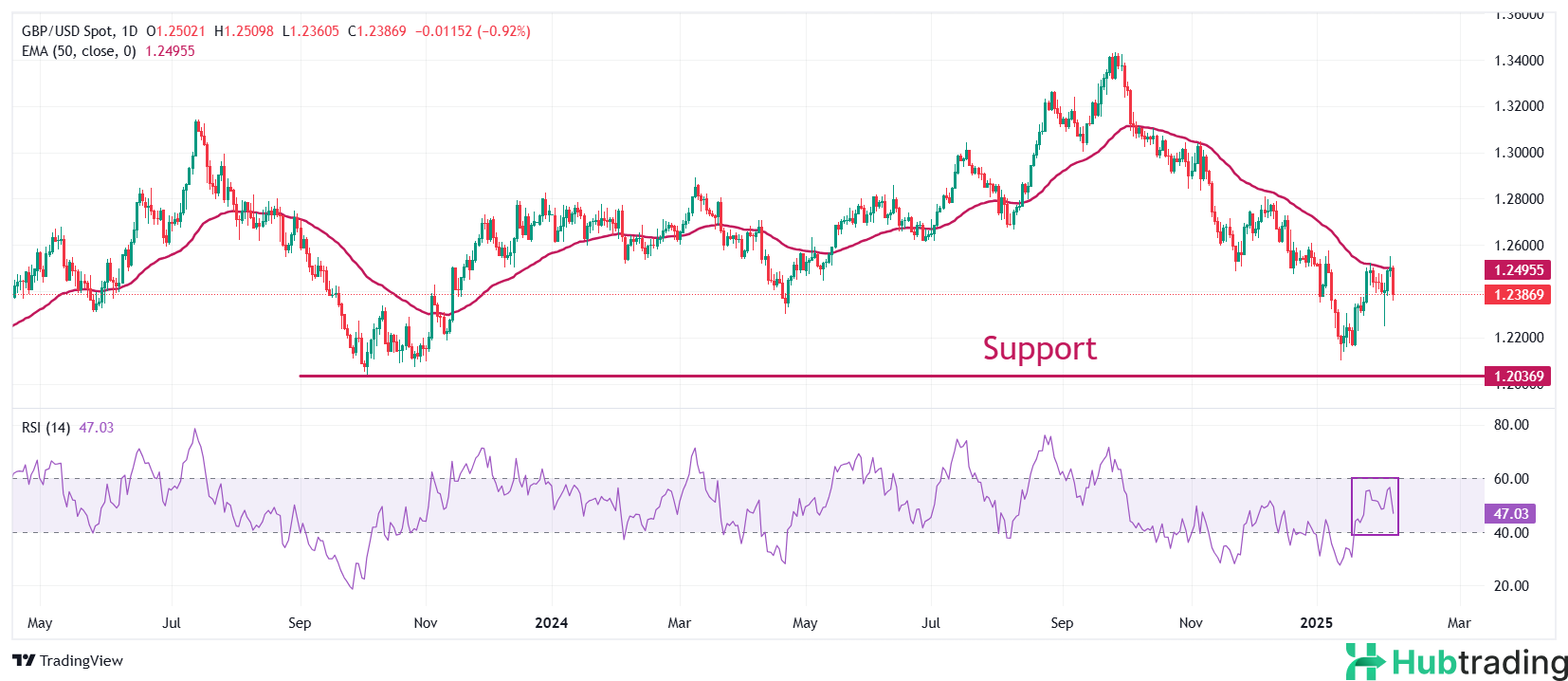Select the GBP/USD Spot symbol title

coord(67,31)
